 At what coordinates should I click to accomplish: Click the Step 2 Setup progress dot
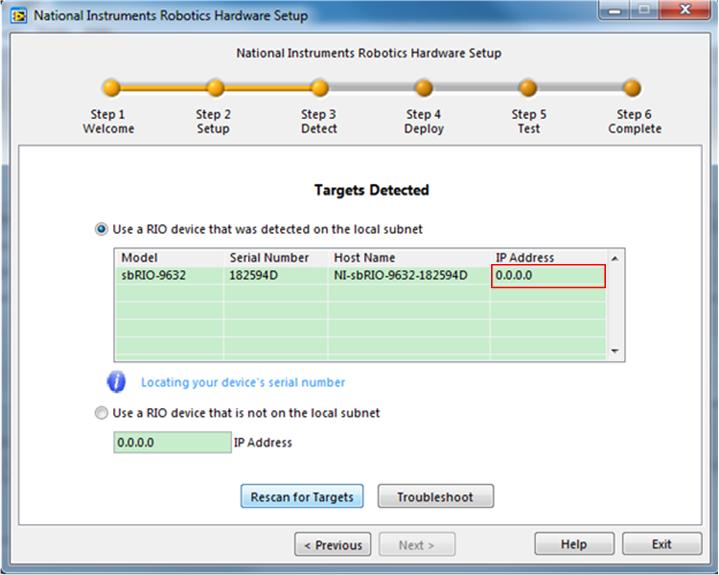216,88
